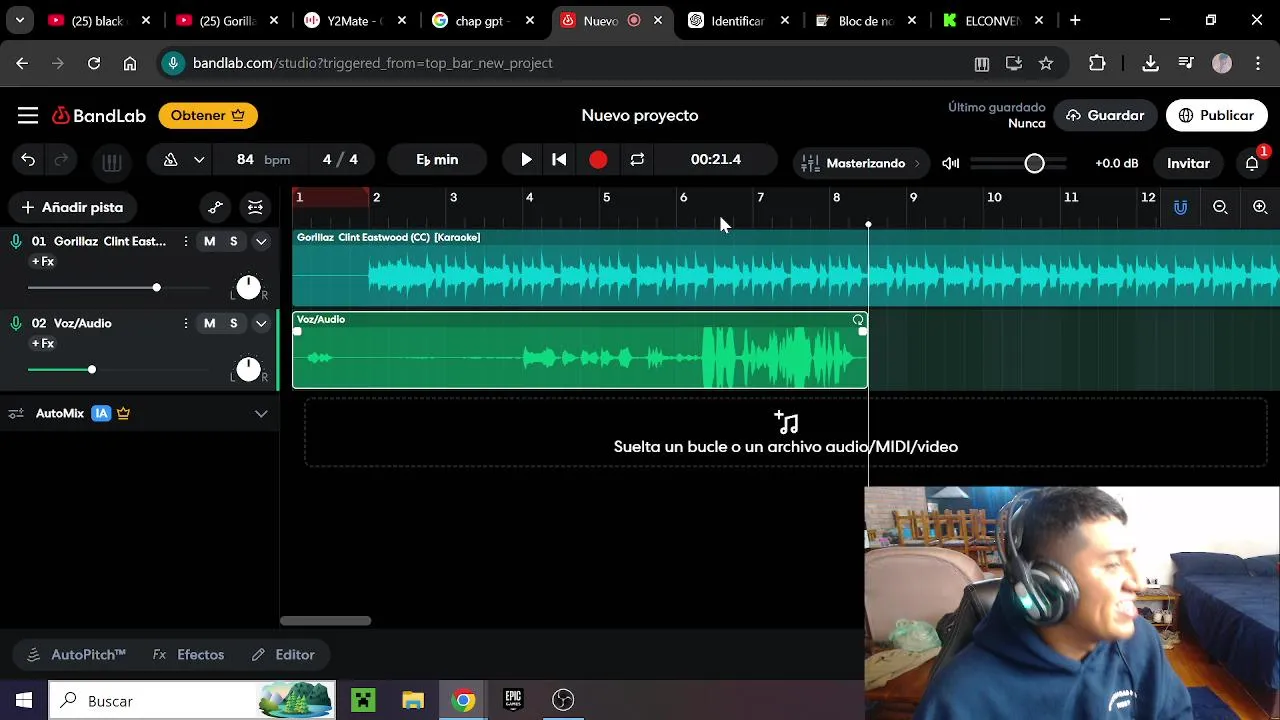Screen dimensions: 1280x720
Task: Mute the Gorillaz Clint Eastwood track
Action: [209, 241]
